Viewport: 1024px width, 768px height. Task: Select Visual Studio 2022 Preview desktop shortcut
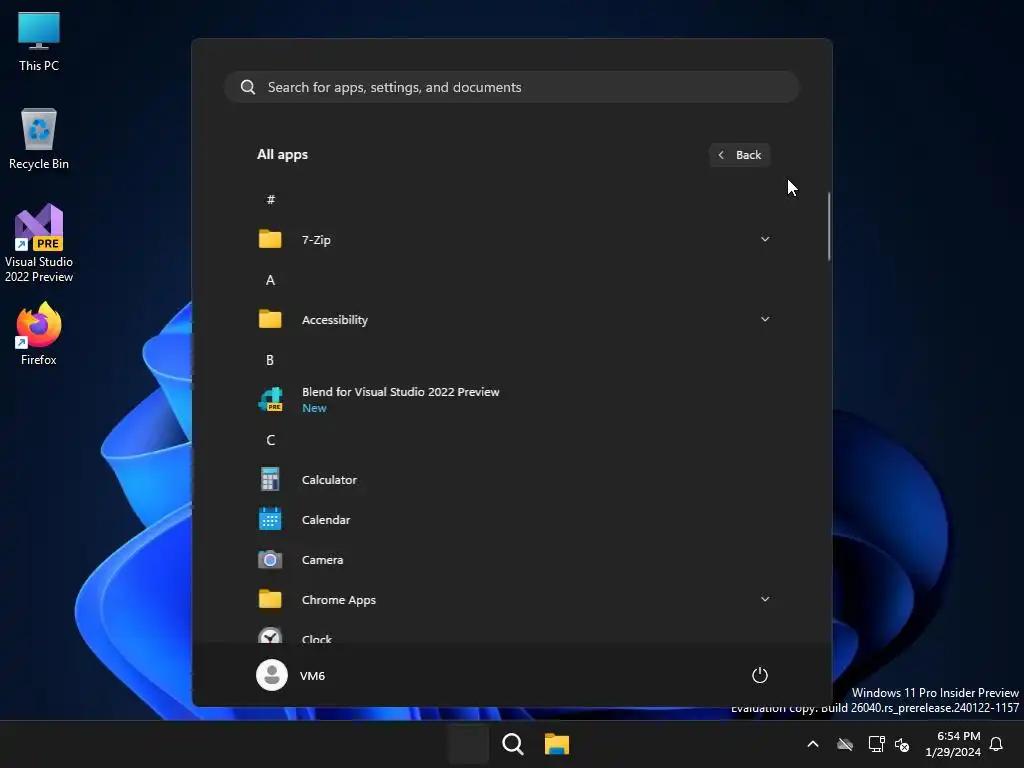pyautogui.click(x=39, y=243)
